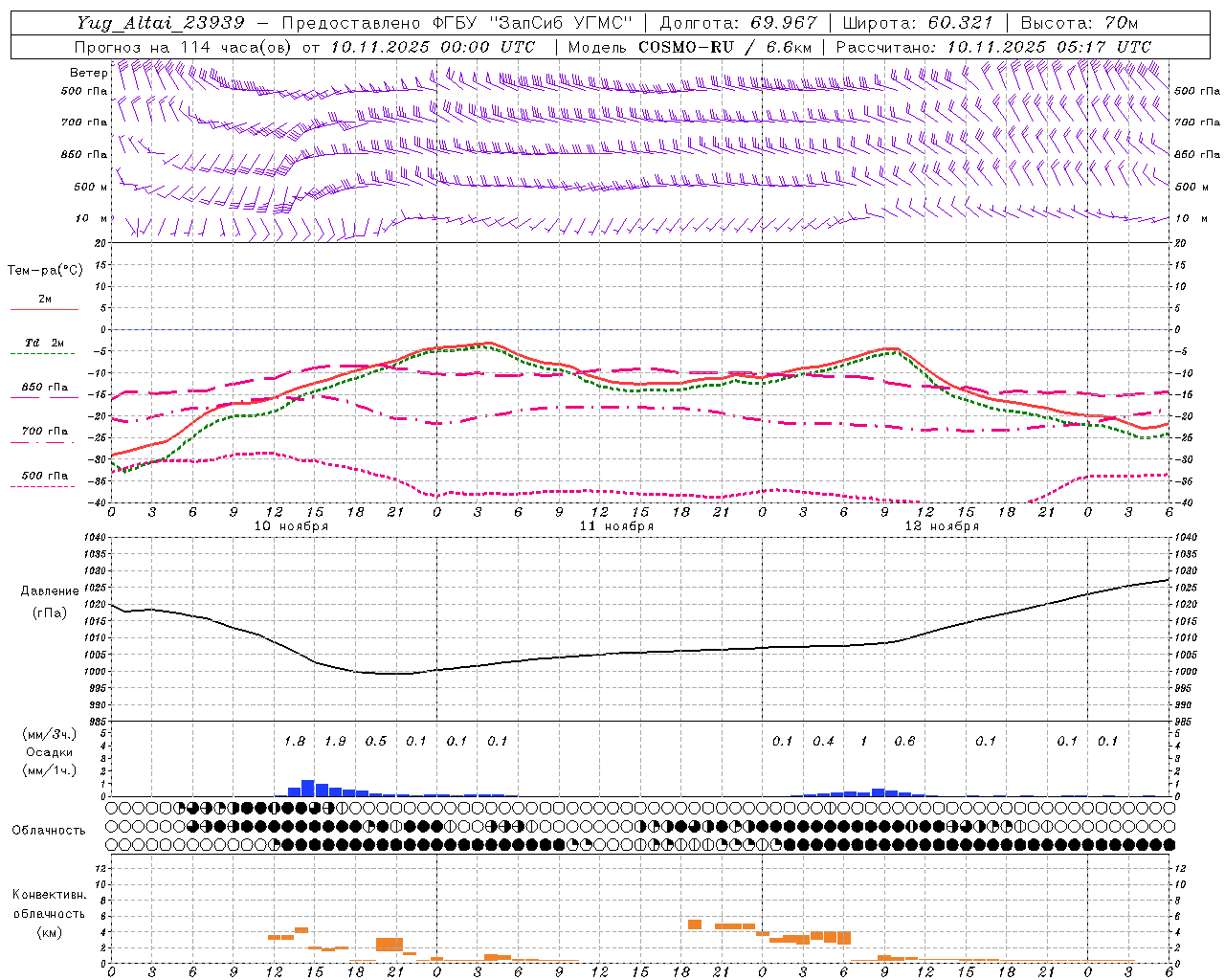Click the Td 2м legend entry
The width and height of the screenshot is (1225, 980).
[44, 343]
